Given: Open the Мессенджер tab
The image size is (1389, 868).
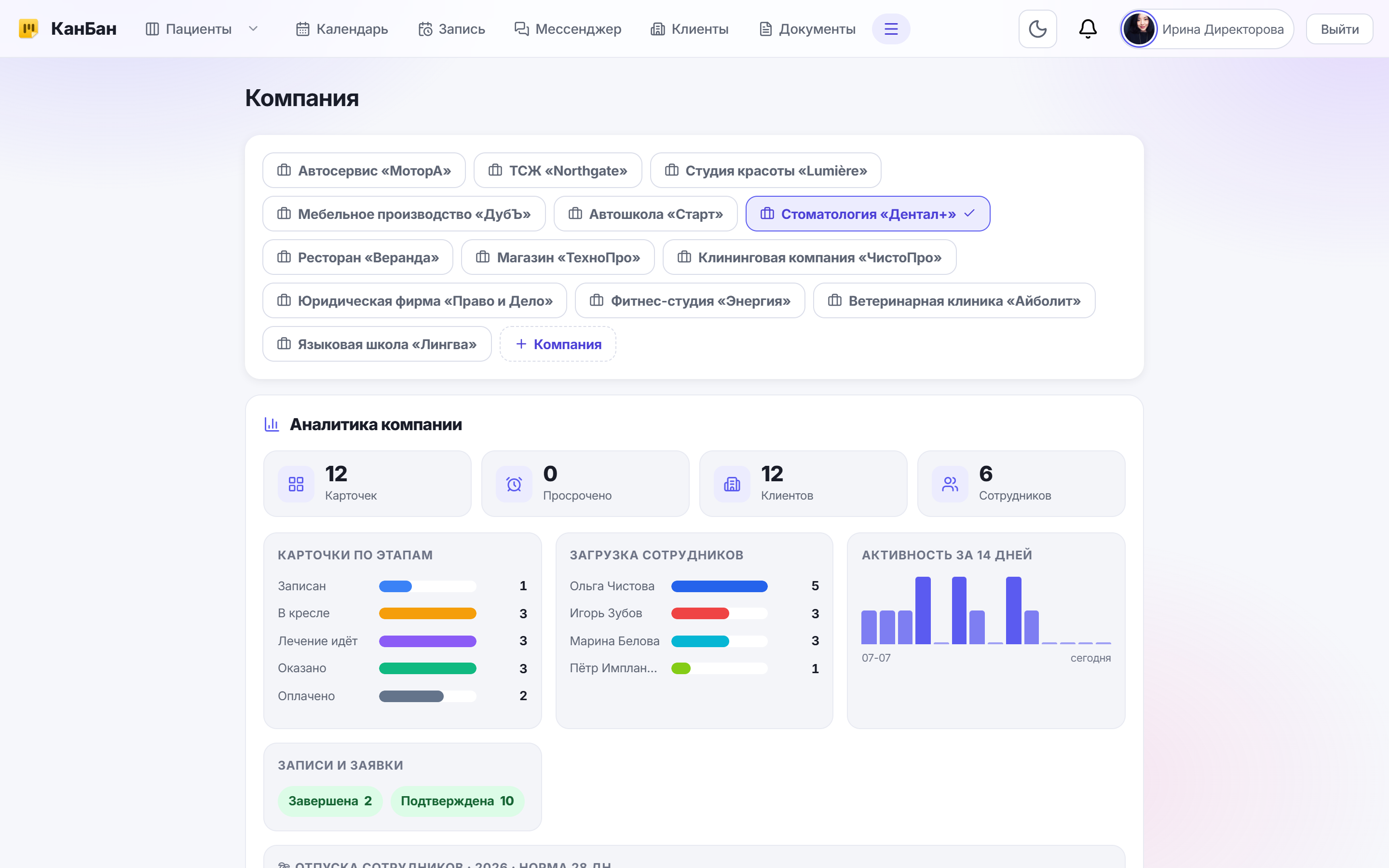Looking at the screenshot, I should (x=568, y=29).
